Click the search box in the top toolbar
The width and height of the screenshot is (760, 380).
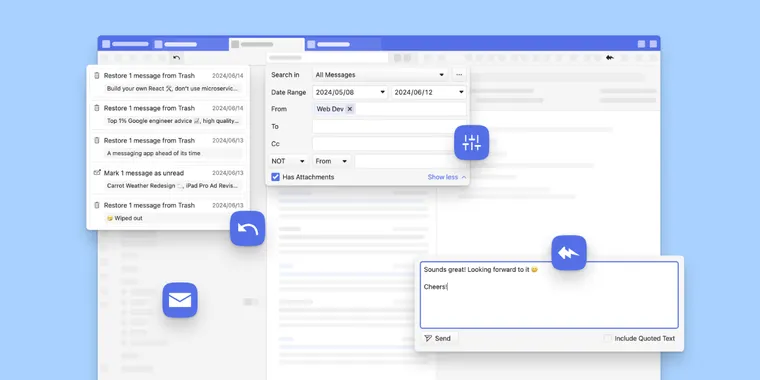coord(327,58)
